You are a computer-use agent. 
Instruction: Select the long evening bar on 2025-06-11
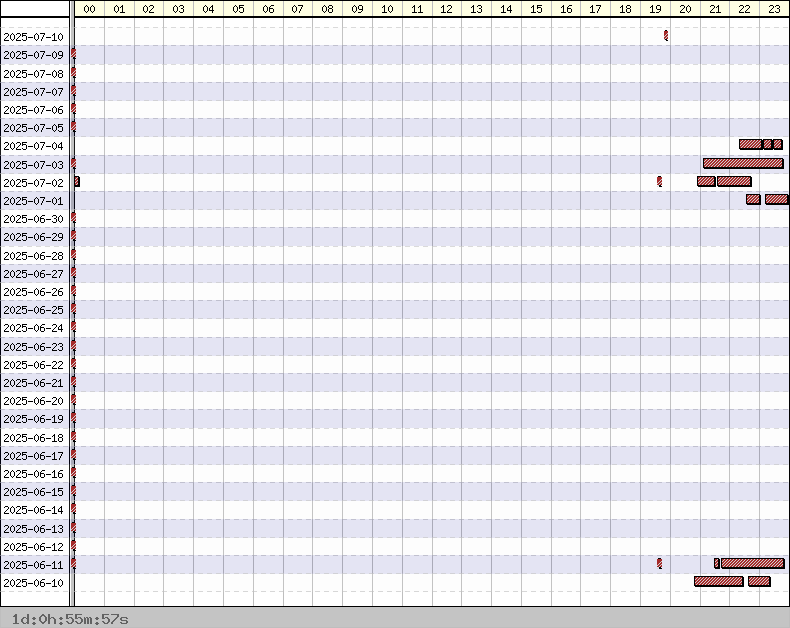point(753,563)
